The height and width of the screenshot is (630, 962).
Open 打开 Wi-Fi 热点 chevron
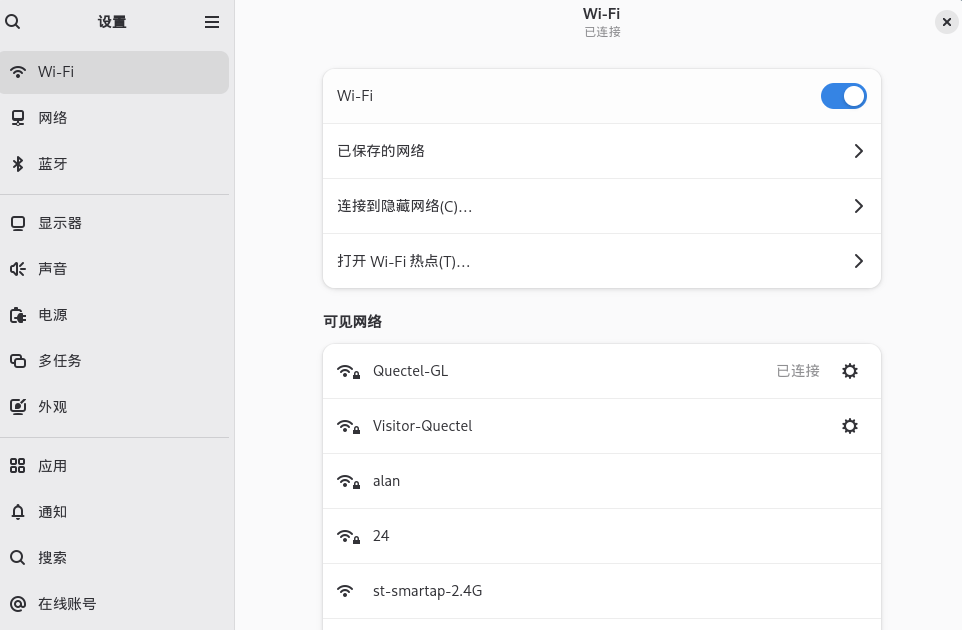click(x=857, y=261)
